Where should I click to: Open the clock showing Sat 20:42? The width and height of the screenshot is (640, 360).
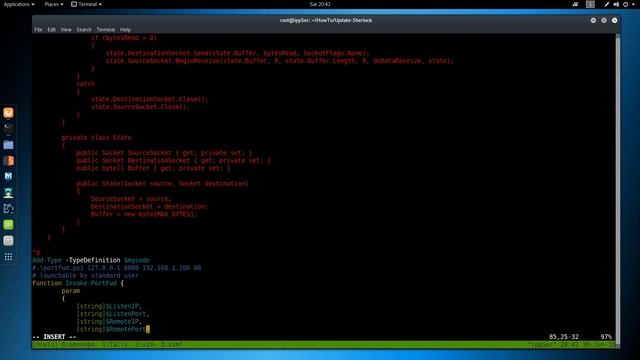tap(320, 4)
